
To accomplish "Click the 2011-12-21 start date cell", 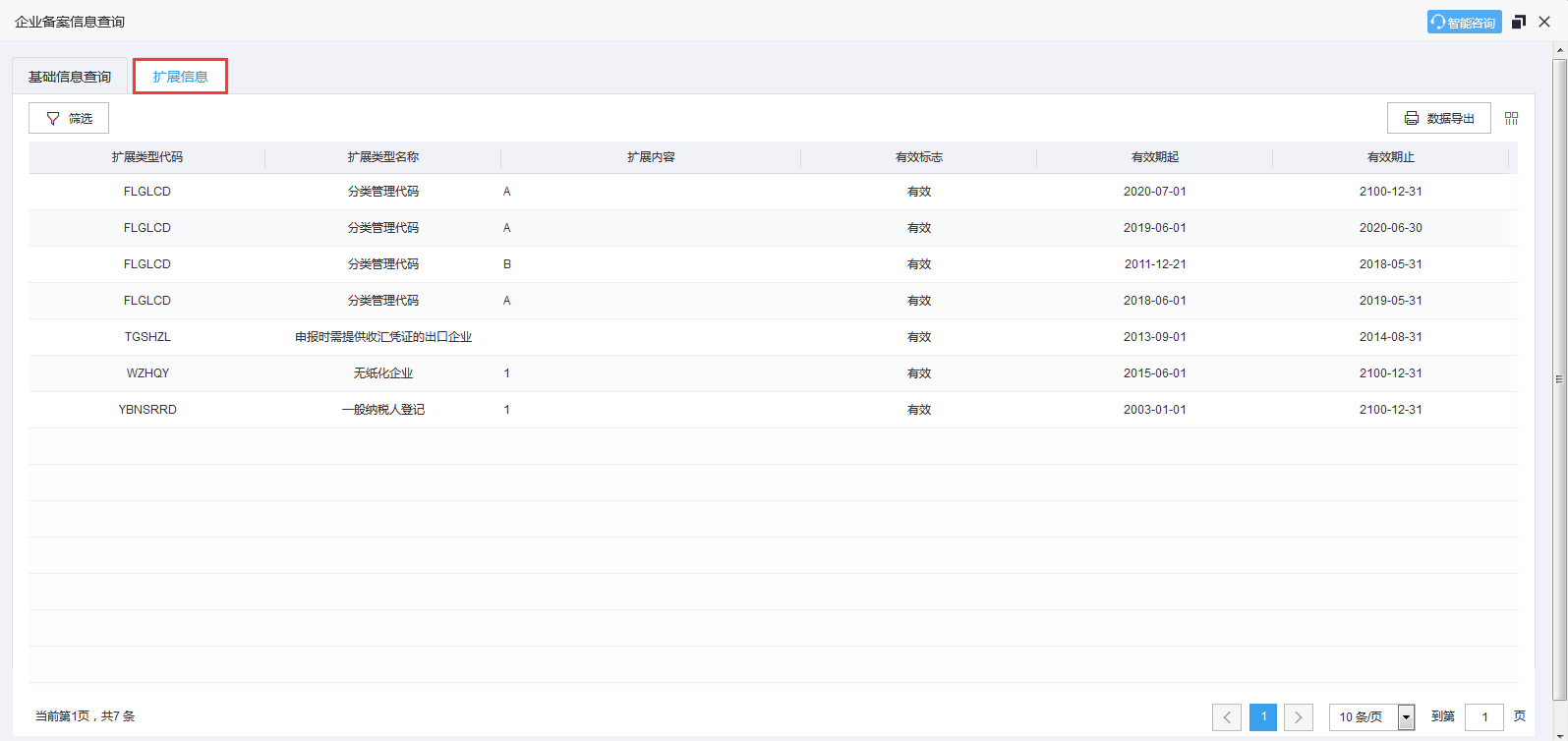I will pos(1155,264).
